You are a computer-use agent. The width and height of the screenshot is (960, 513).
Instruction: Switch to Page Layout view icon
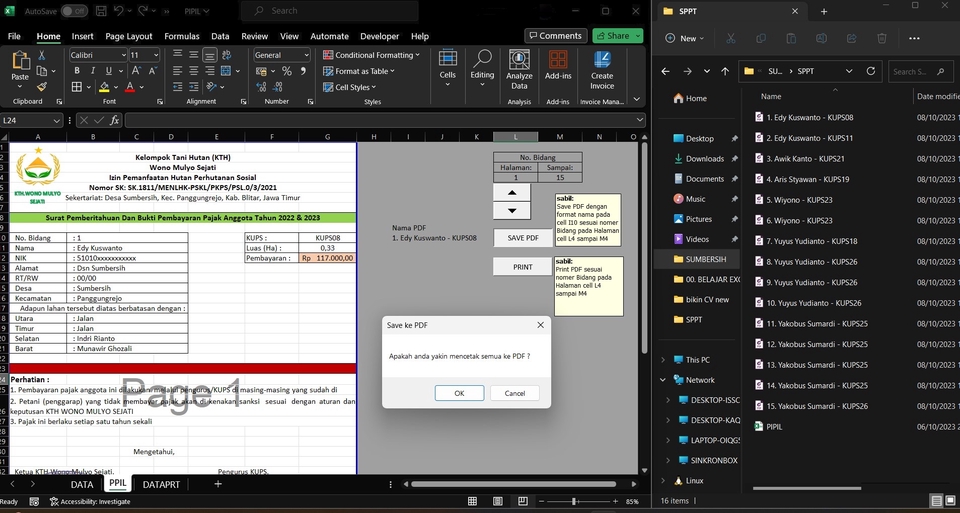click(497, 501)
